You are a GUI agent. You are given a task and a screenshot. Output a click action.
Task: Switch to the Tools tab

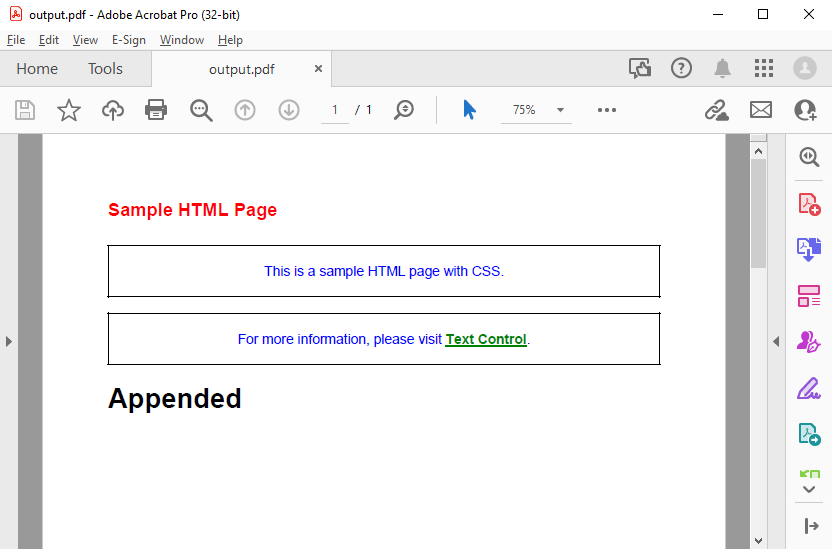pyautogui.click(x=105, y=69)
